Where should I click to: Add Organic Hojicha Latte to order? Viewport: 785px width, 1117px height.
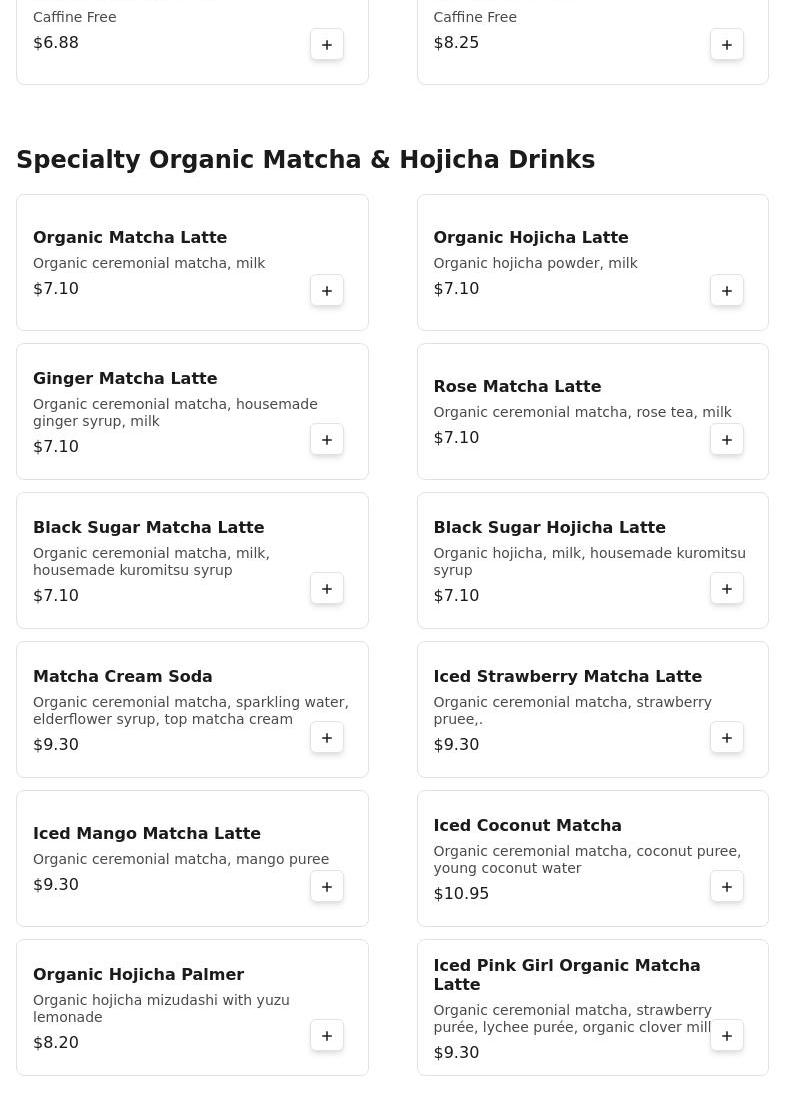click(727, 291)
